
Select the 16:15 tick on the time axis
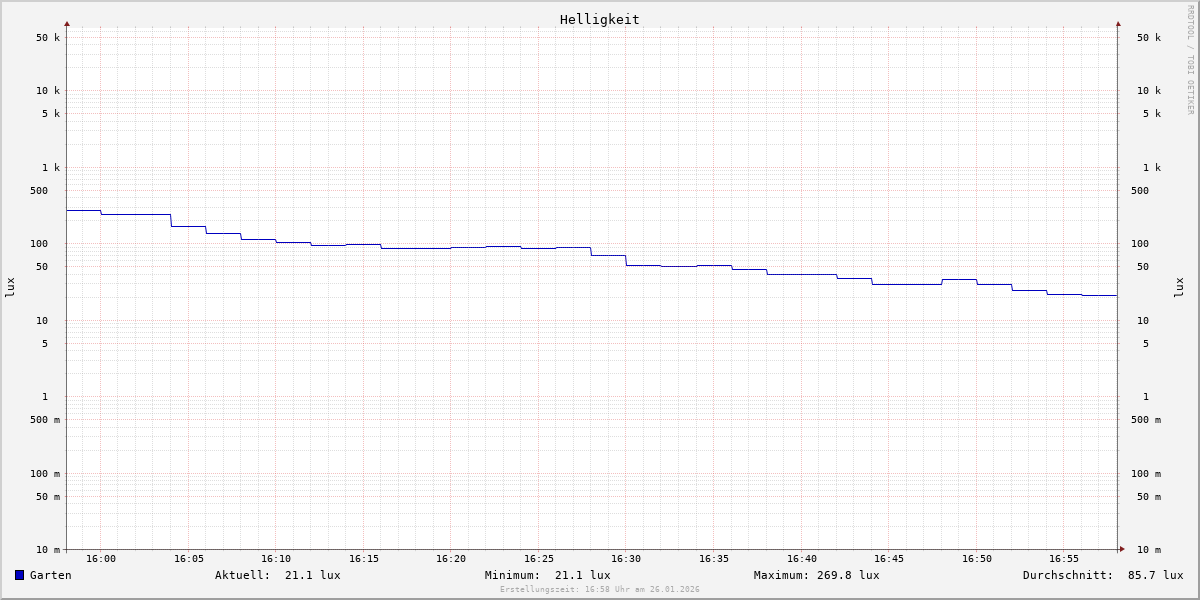[x=364, y=559]
